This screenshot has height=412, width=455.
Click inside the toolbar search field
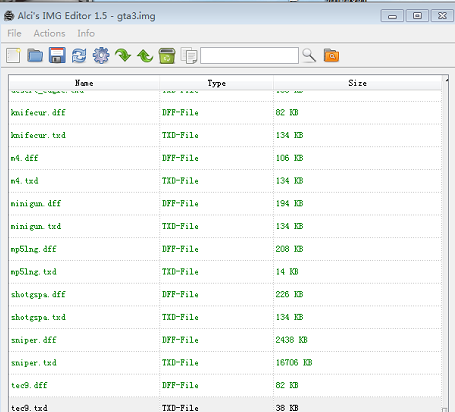click(249, 55)
